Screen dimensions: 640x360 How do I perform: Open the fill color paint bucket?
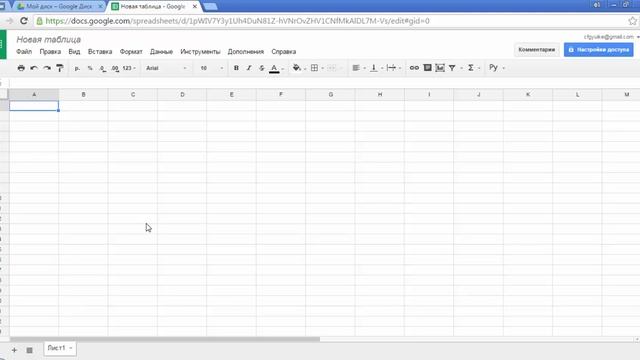click(x=296, y=68)
